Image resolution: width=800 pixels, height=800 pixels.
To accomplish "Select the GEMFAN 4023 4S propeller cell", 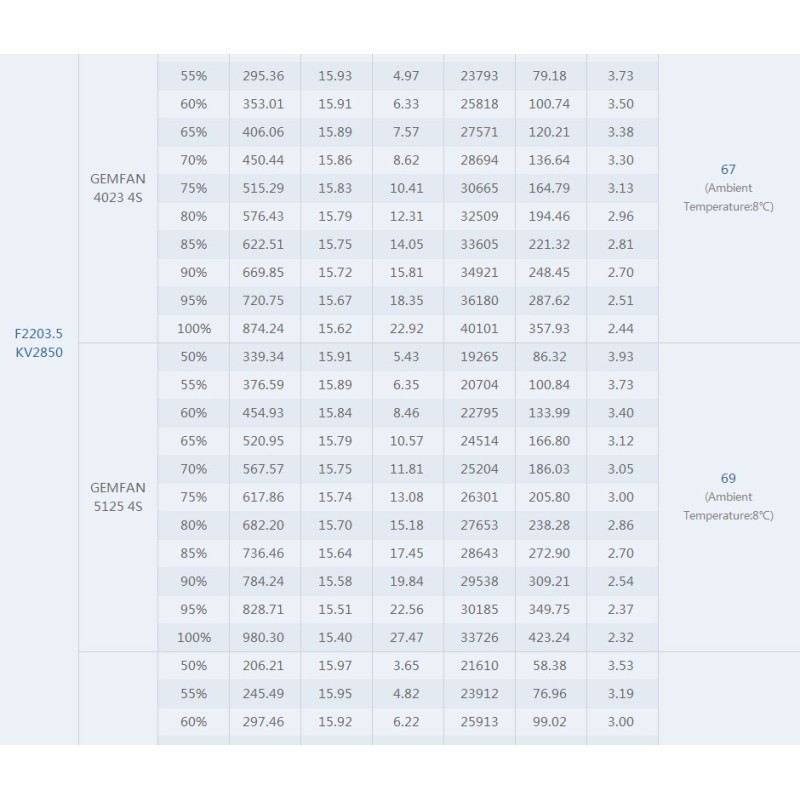I will point(118,188).
